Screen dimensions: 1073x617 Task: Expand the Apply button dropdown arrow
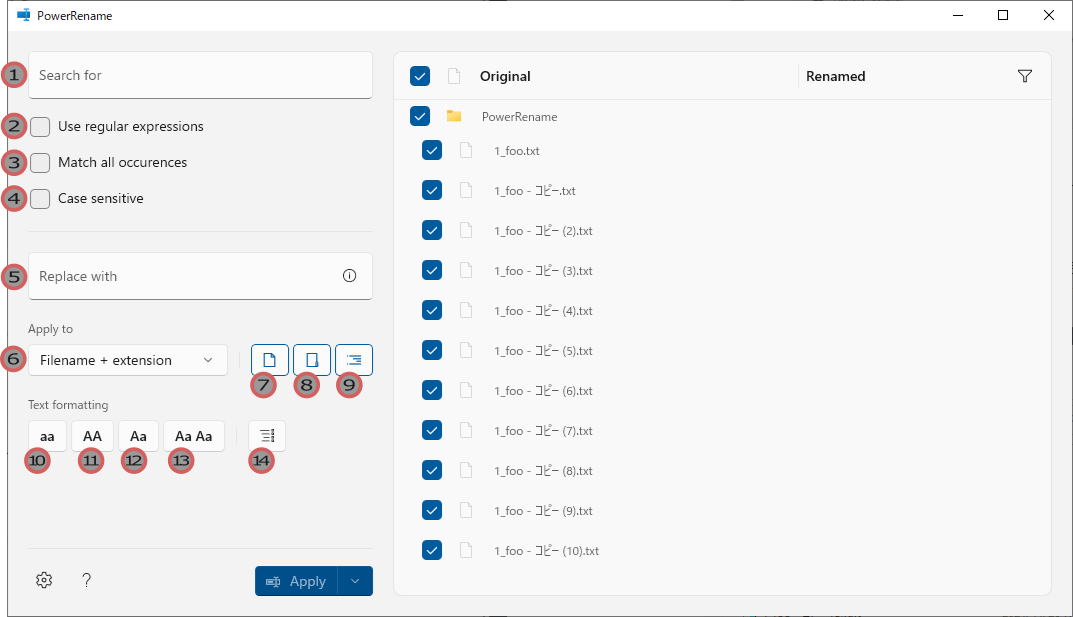355,581
